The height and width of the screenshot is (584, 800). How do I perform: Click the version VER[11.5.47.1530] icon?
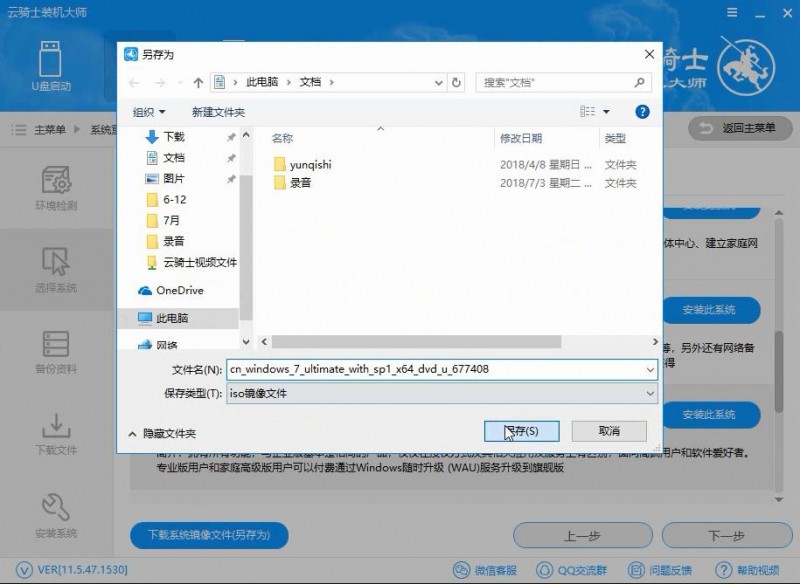point(24,569)
